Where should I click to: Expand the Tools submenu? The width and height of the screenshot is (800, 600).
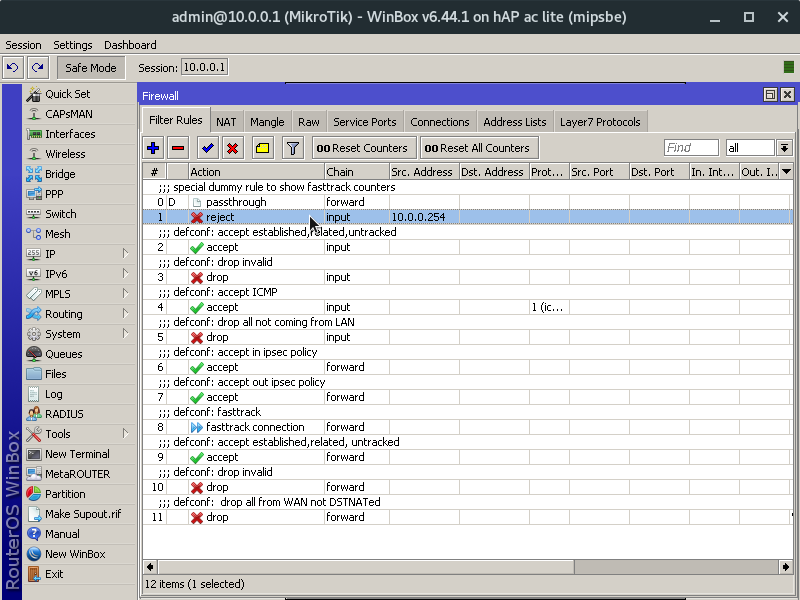tap(80, 434)
